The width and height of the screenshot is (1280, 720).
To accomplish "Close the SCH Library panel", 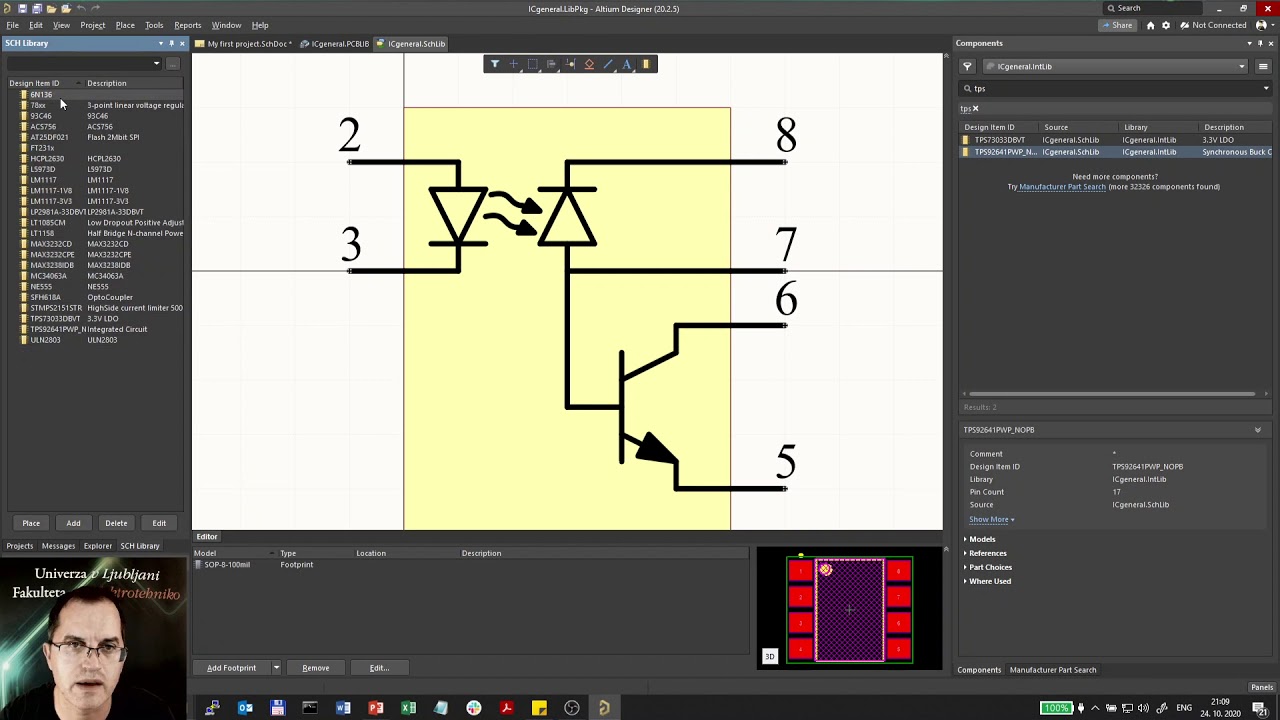I will point(182,43).
